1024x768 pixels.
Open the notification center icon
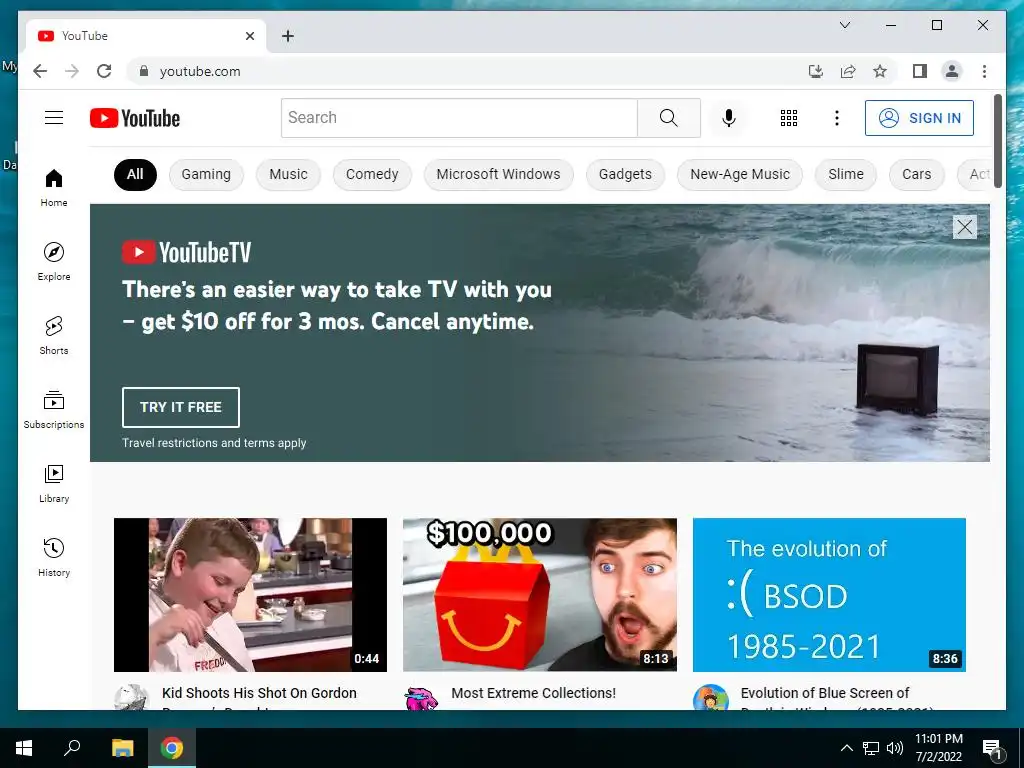pyautogui.click(x=993, y=748)
